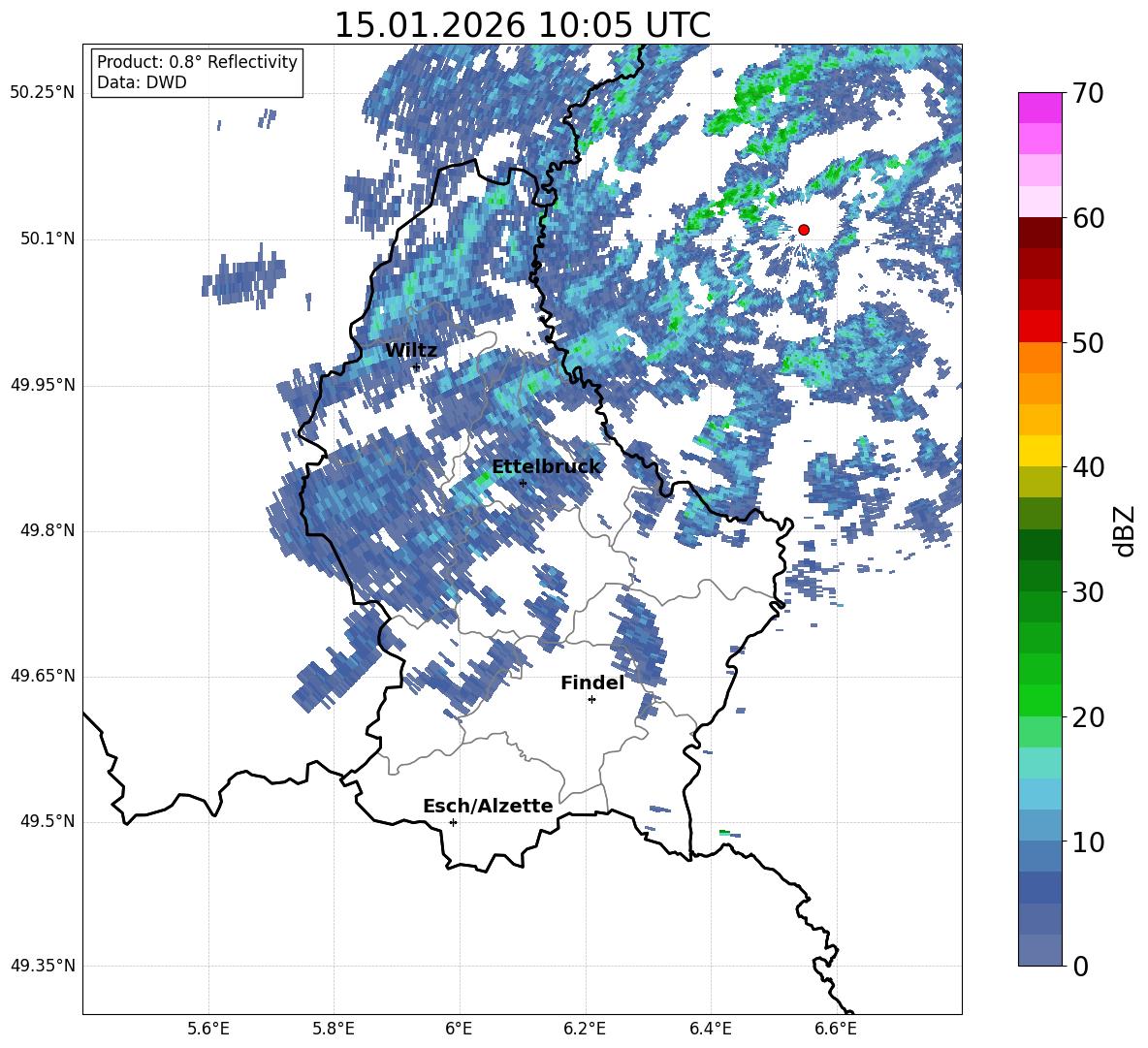
Task: Click the Esch/Alzette city label
Action: 488,806
